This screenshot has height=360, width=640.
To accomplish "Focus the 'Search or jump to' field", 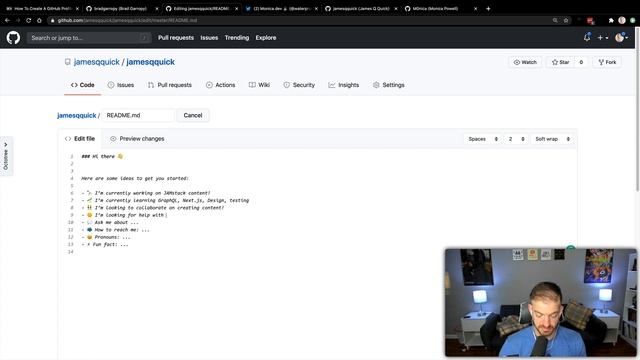I will tap(89, 38).
